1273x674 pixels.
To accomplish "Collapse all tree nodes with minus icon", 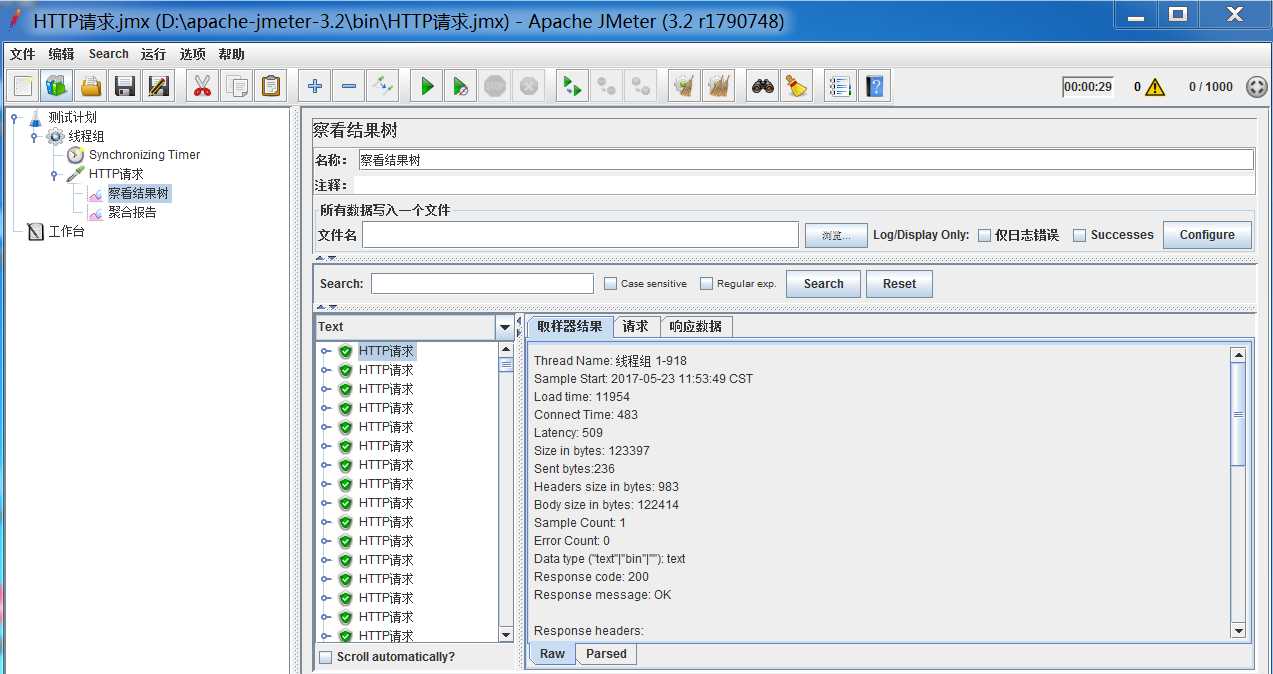I will [x=348, y=86].
